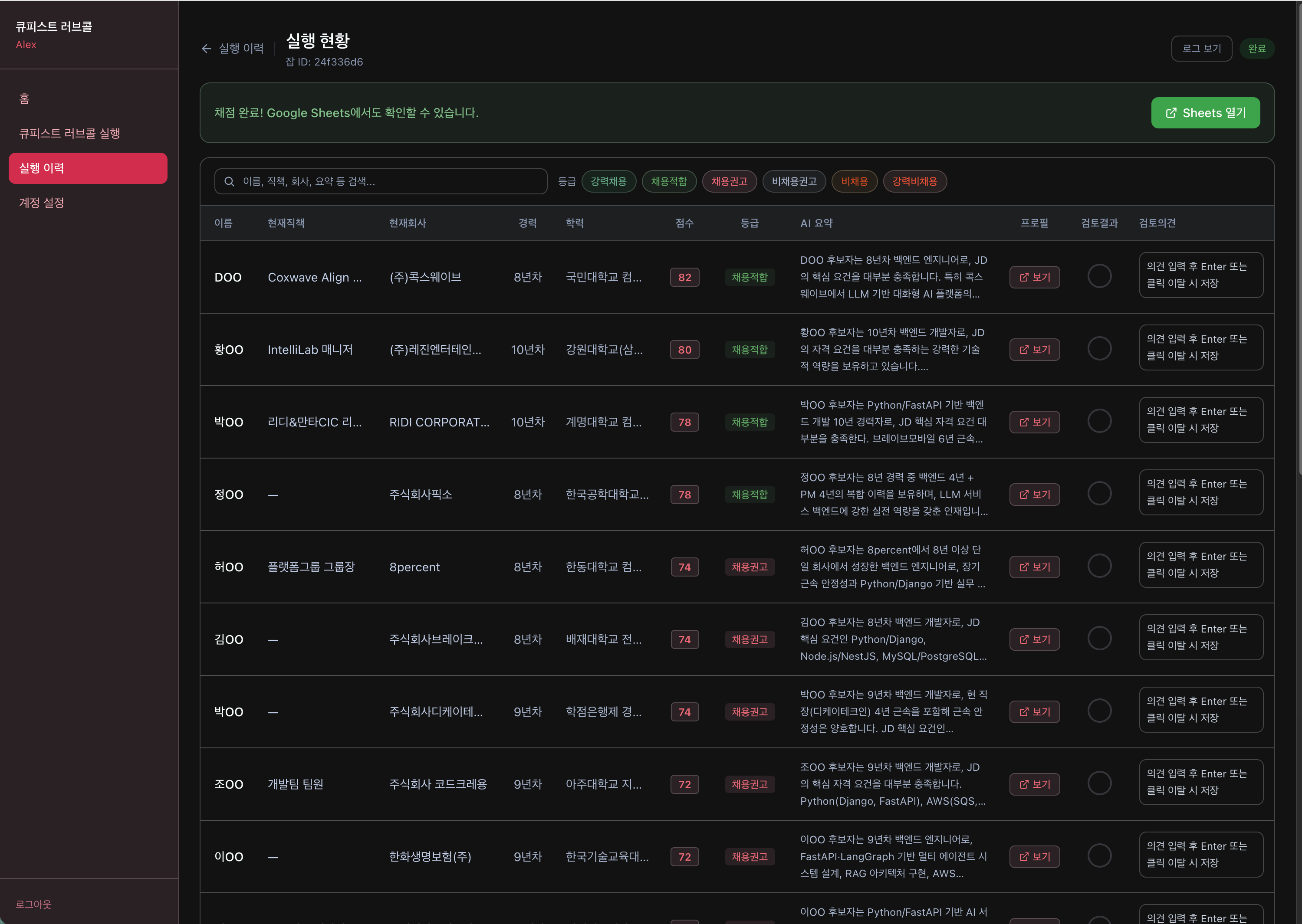Toggle review result circle for 박OO RIDI row
This screenshot has width=1302, height=924.
[x=1099, y=421]
